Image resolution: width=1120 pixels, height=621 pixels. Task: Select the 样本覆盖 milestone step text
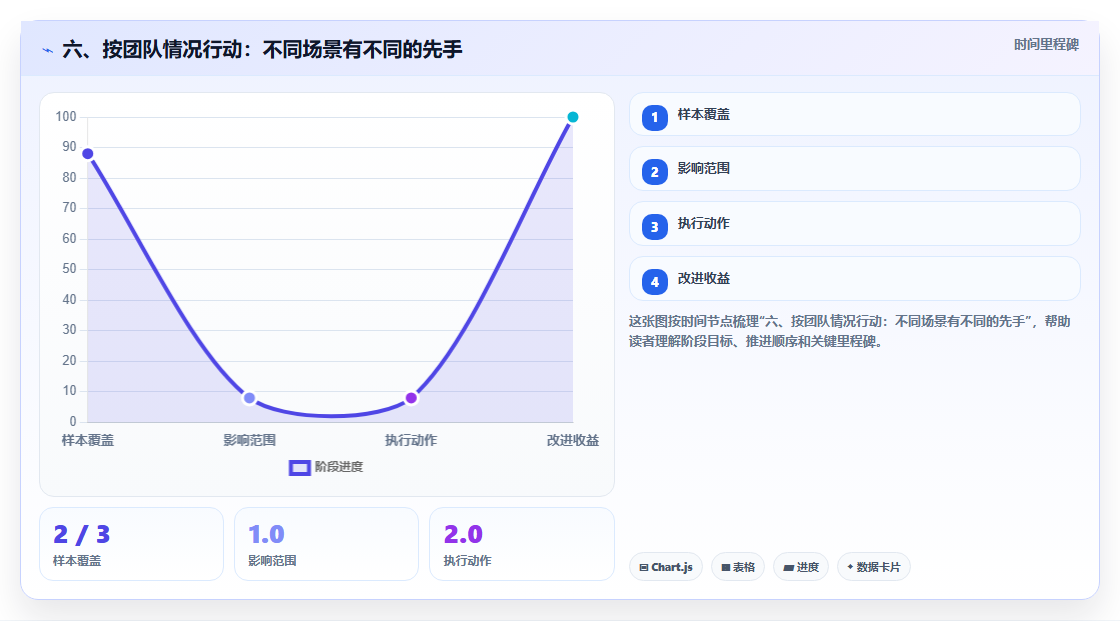(704, 114)
